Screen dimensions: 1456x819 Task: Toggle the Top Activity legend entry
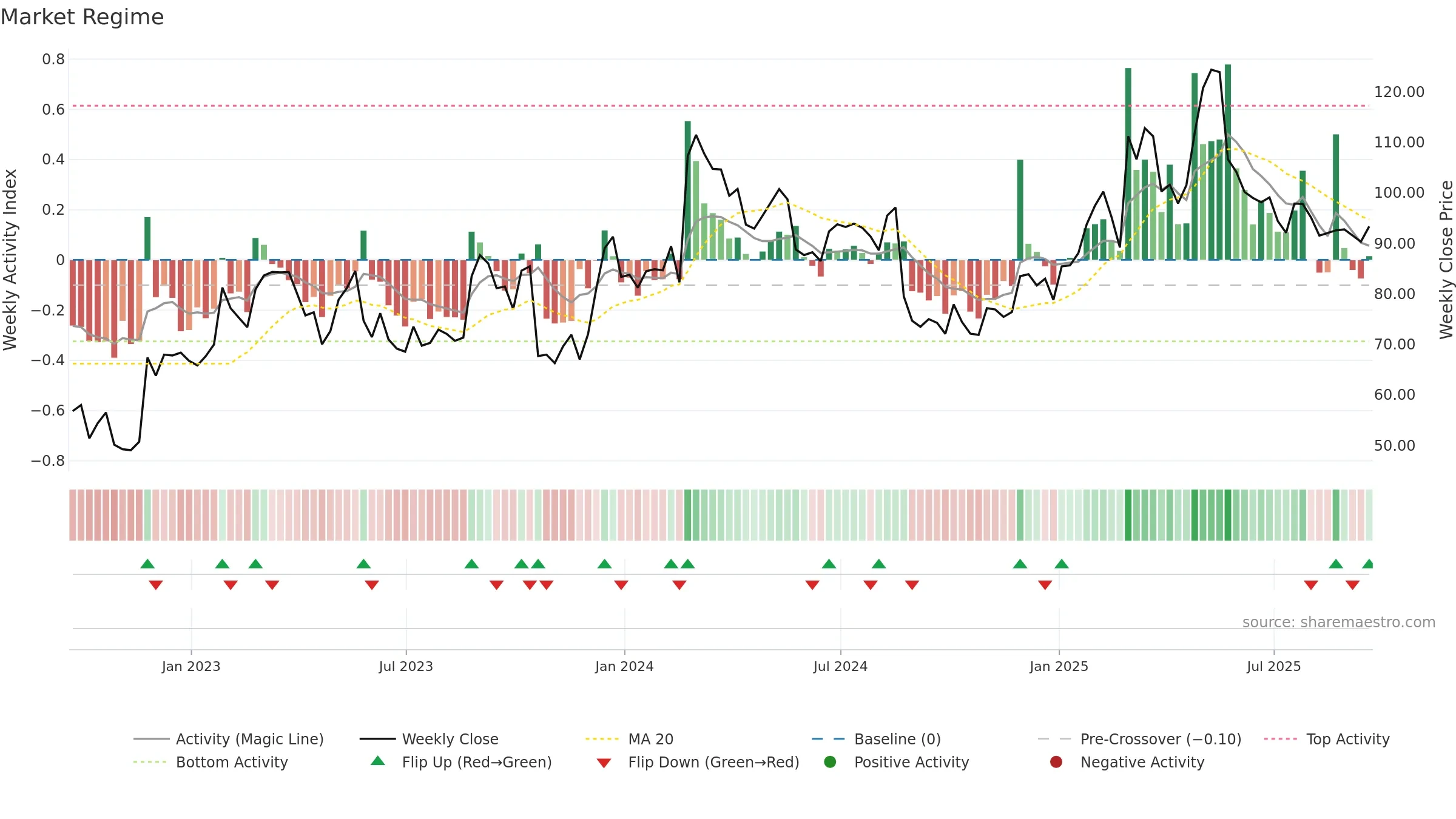[1327, 739]
